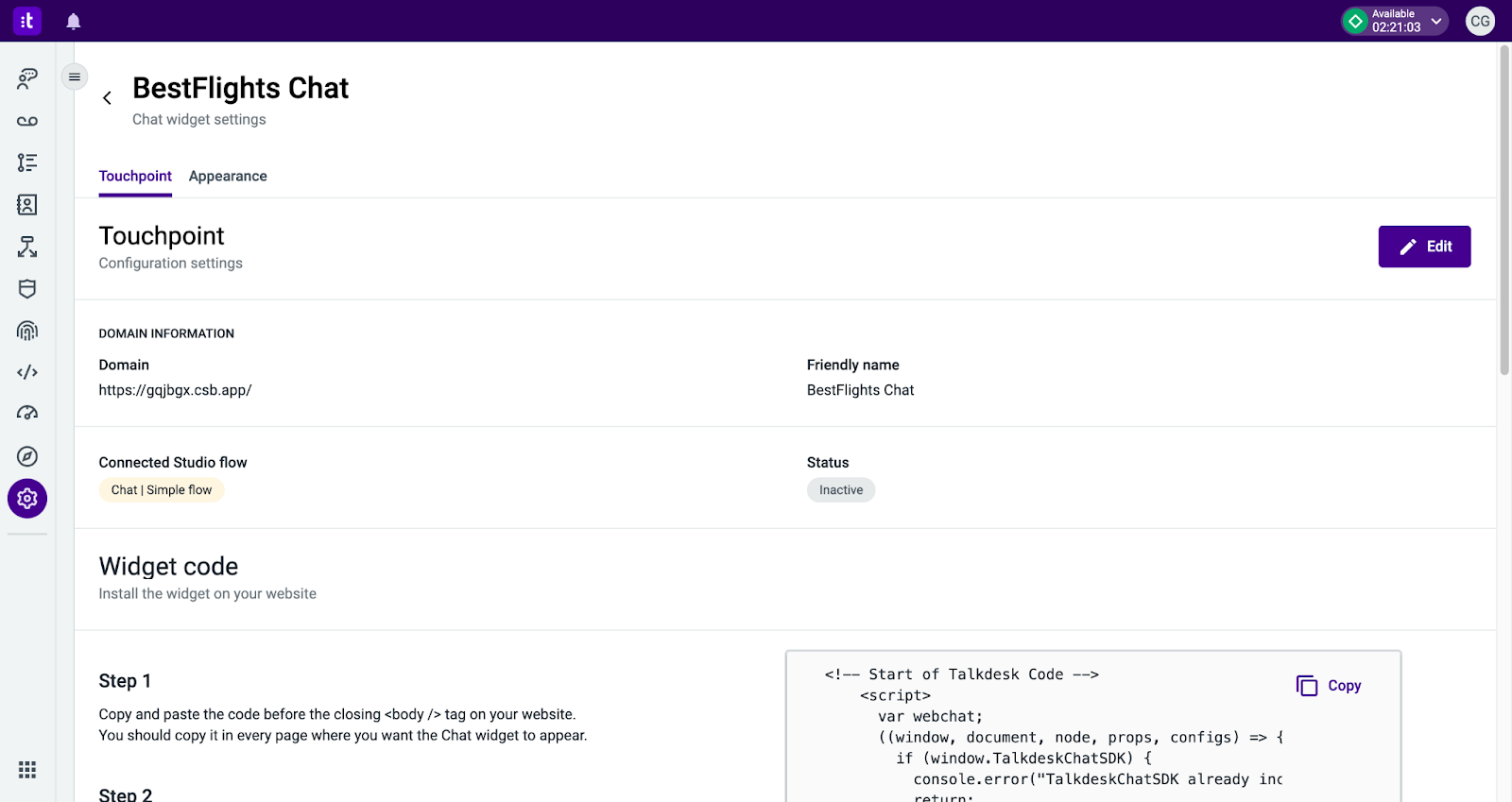
Task: Click the BestFlights Chat friendly name value
Action: tap(860, 390)
